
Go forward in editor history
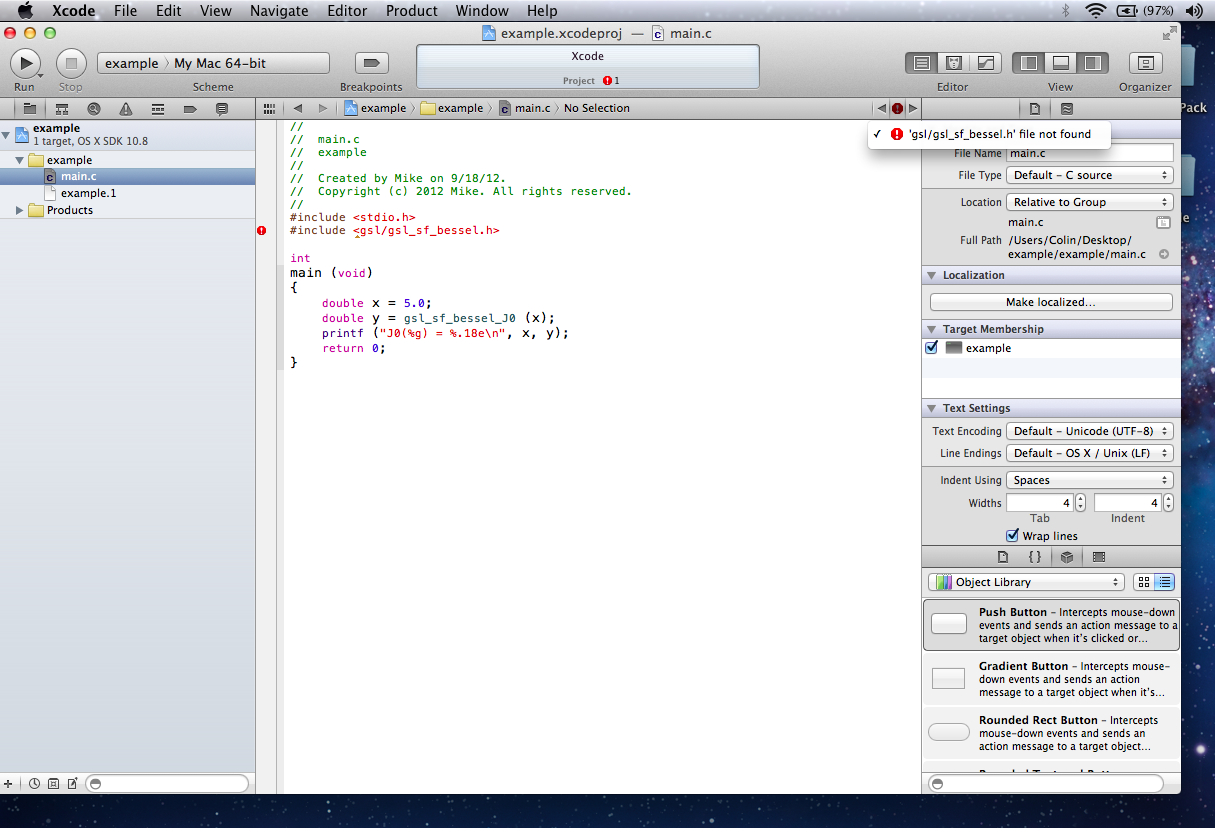[322, 108]
